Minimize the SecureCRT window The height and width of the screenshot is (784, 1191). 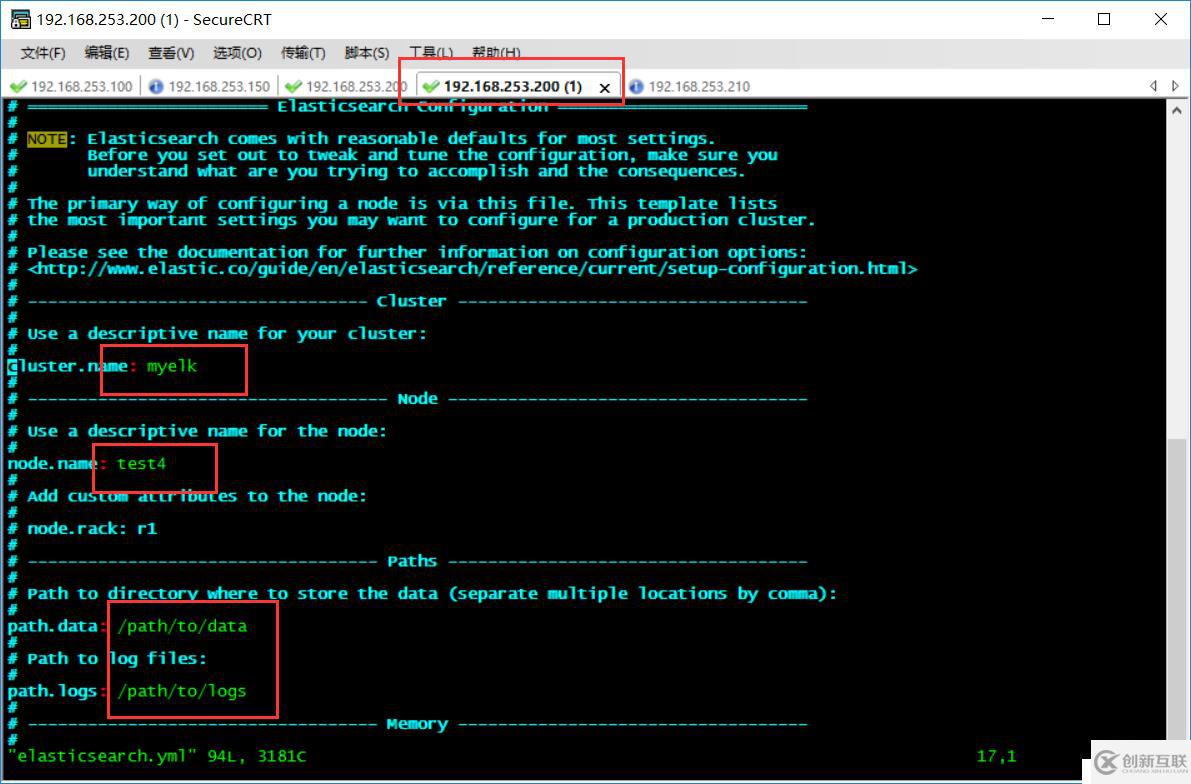(1048, 19)
